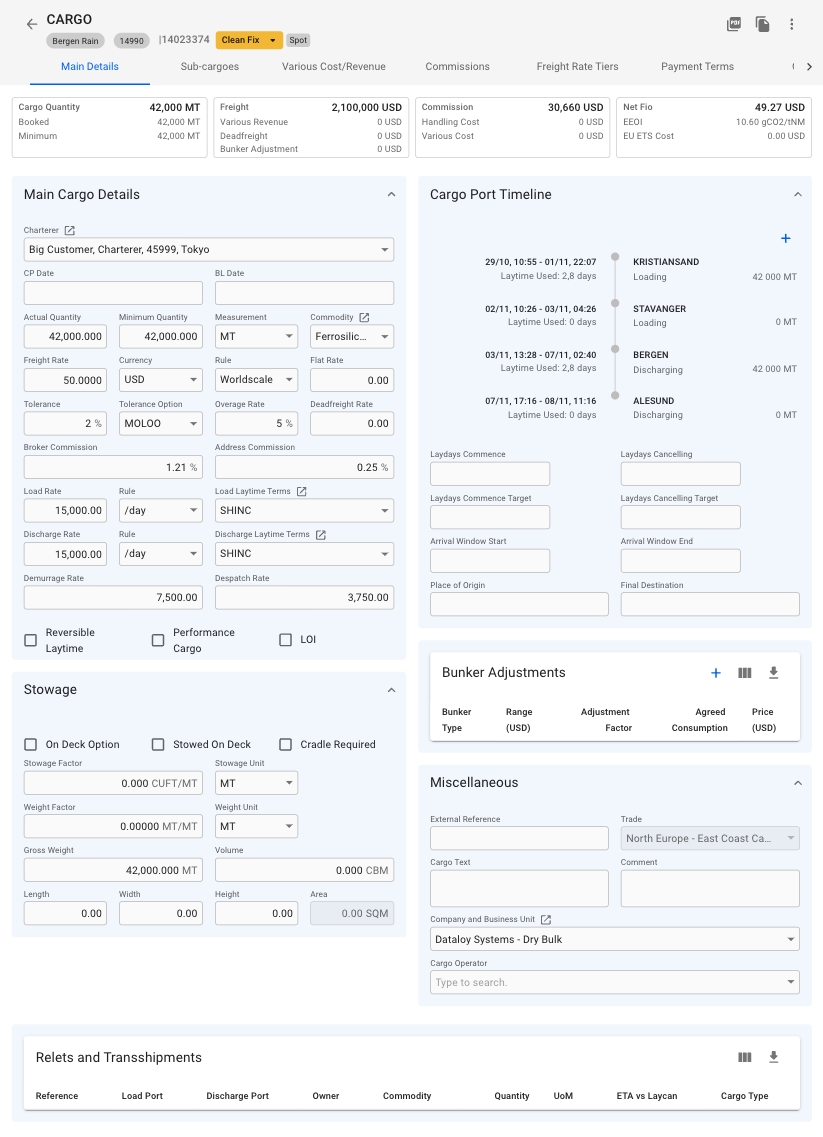
Task: Open the three-dot more options menu
Action: 792,24
